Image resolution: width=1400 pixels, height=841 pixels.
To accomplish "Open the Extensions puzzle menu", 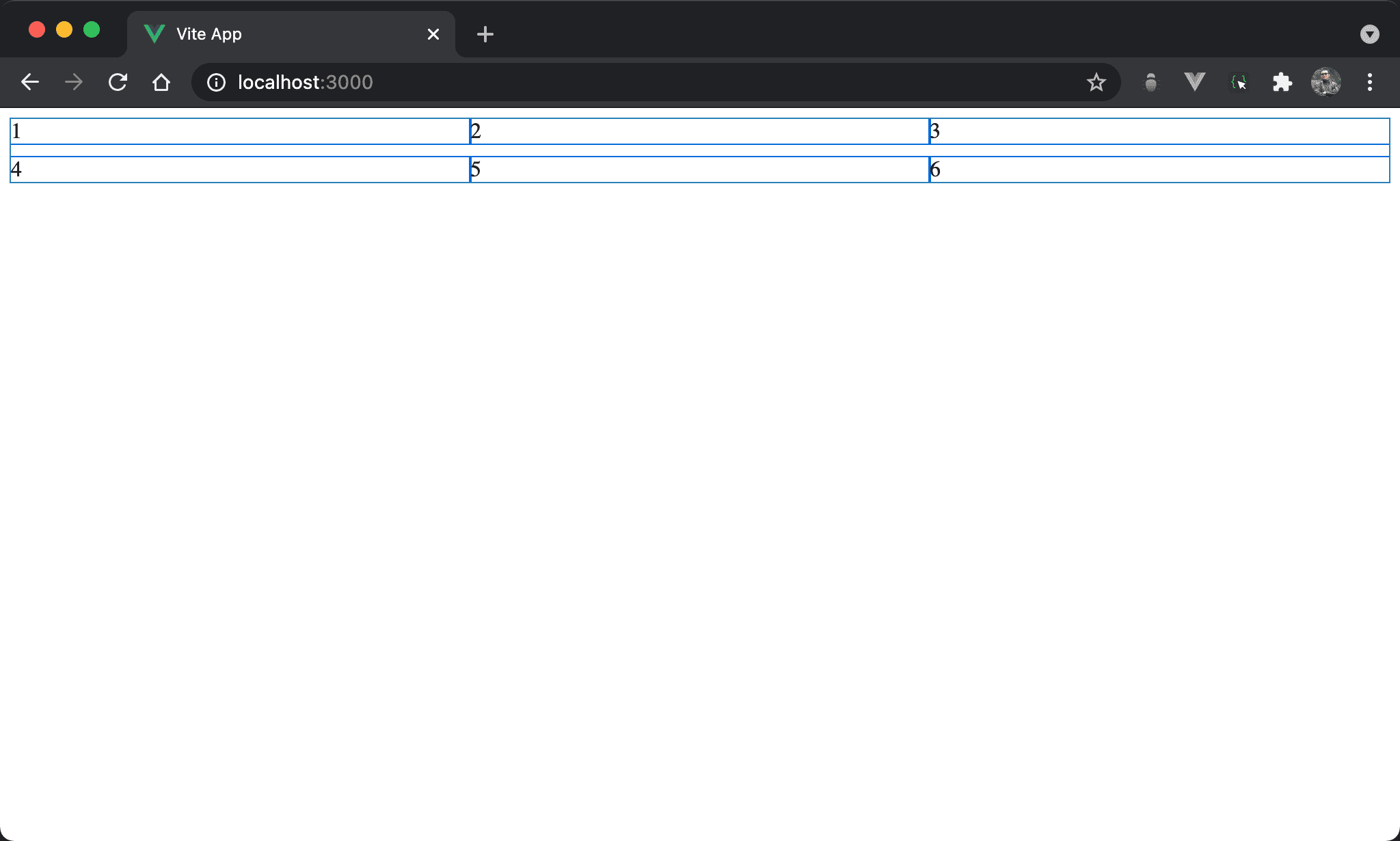I will [1282, 83].
